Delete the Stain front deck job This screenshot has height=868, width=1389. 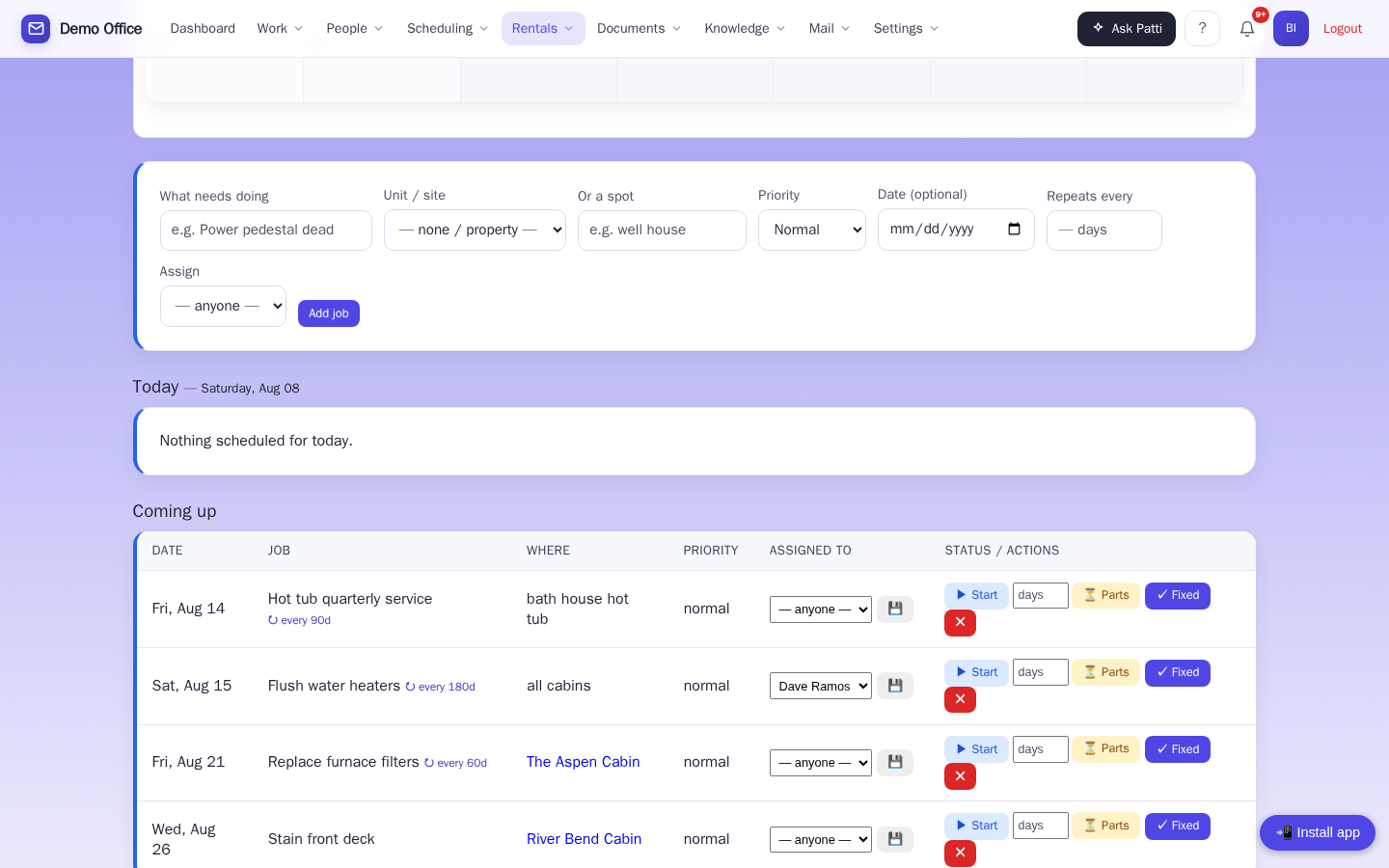[960, 854]
